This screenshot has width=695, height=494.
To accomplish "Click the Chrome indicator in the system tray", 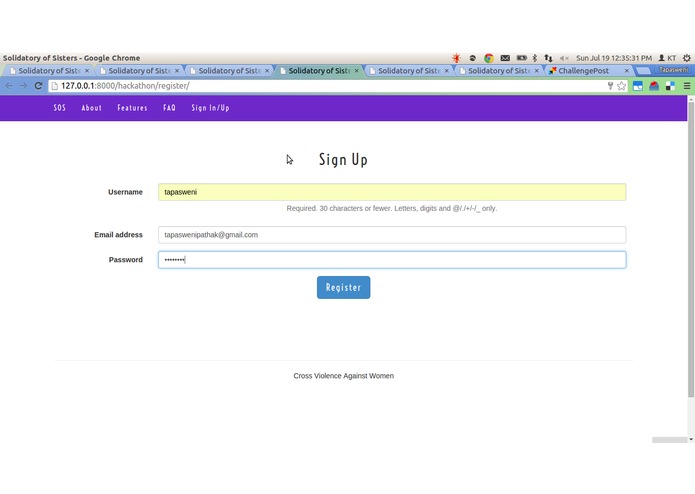I will (489, 58).
